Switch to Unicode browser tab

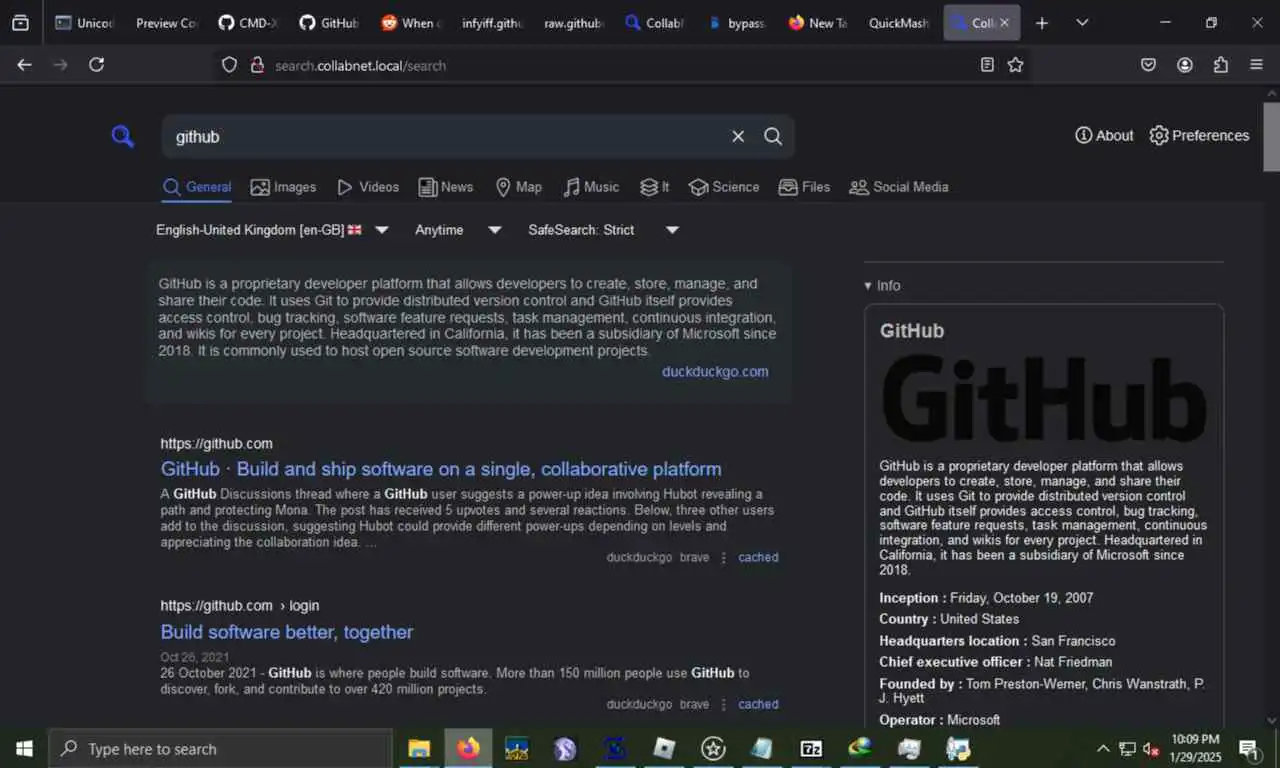coord(84,23)
